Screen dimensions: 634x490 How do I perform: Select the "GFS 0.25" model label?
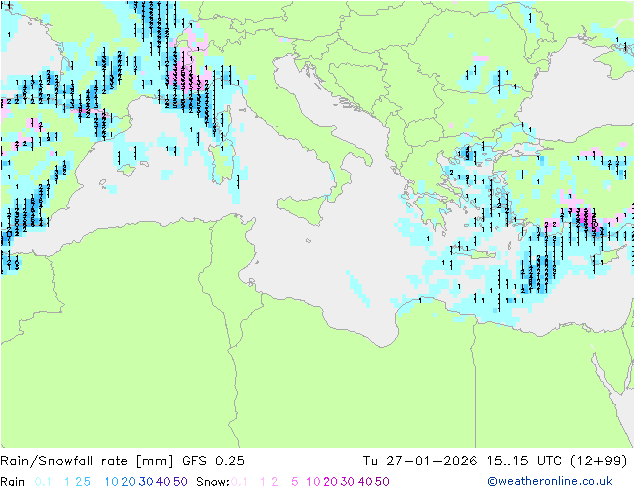point(213,461)
